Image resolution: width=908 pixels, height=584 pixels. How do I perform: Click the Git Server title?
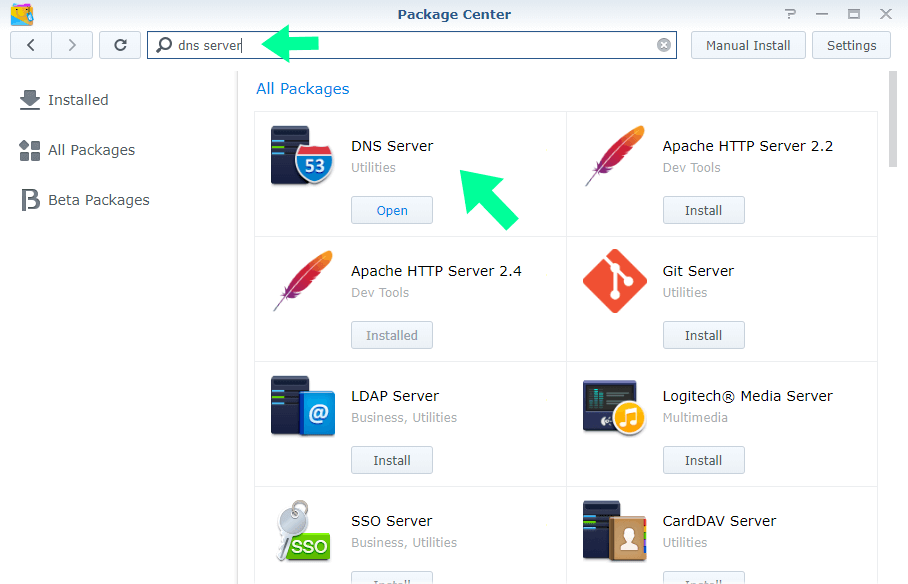coord(698,271)
